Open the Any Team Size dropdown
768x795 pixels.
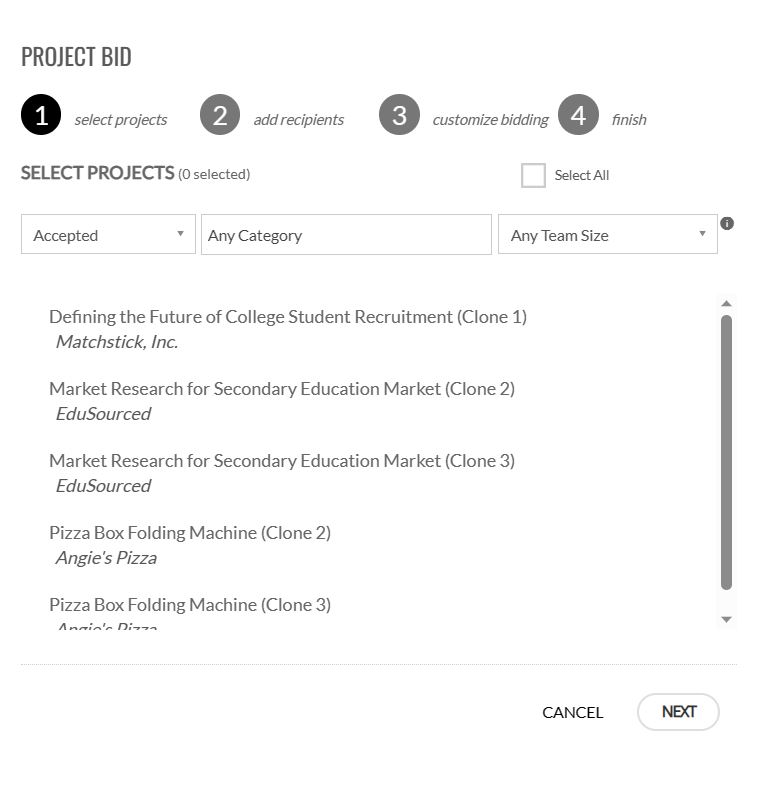[x=608, y=234]
